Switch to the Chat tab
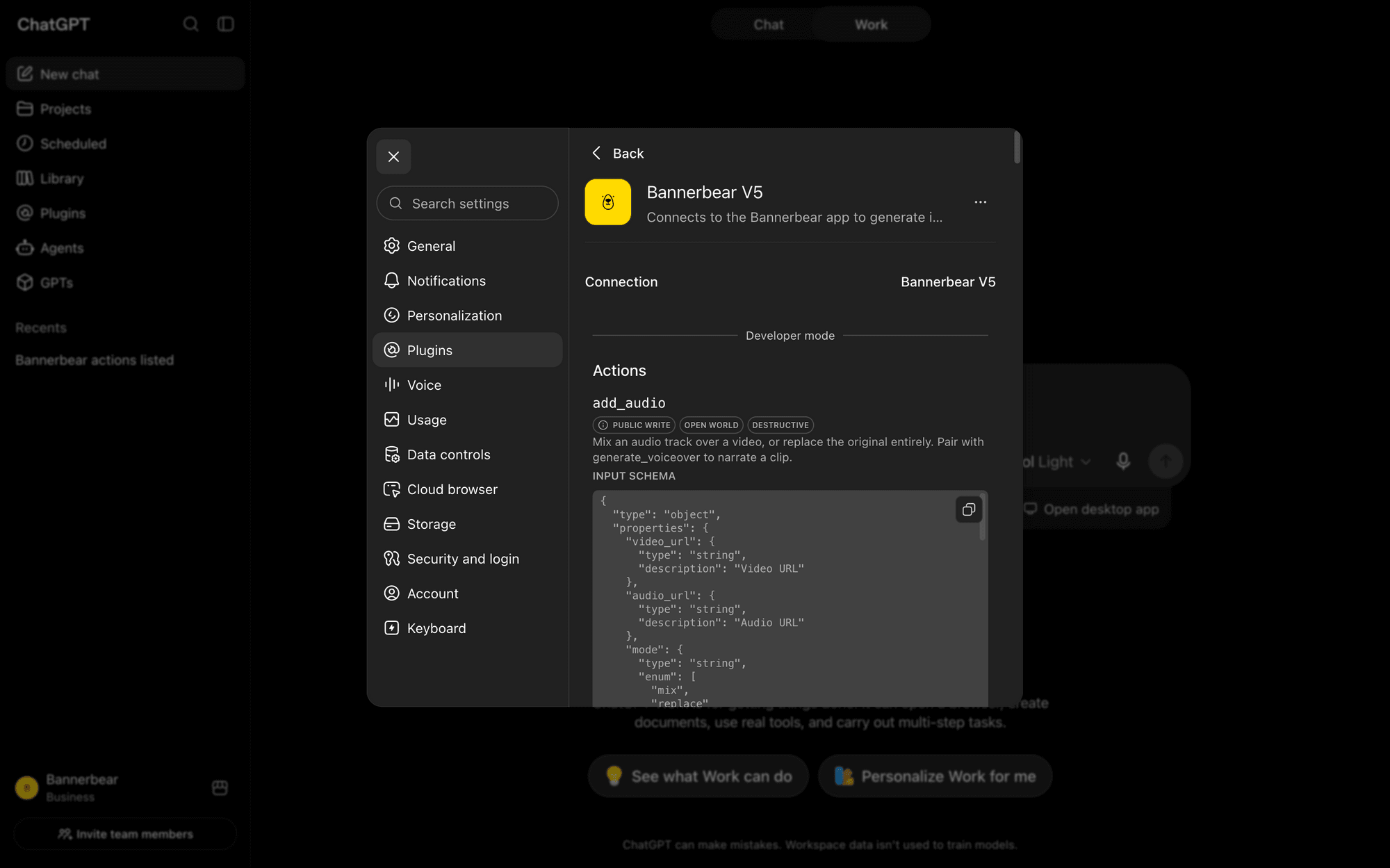Viewport: 1390px width, 868px height. 768,24
